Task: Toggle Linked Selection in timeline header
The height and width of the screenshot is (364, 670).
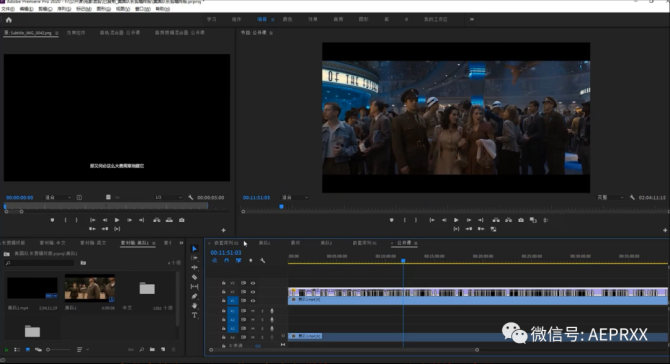Action: point(238,260)
